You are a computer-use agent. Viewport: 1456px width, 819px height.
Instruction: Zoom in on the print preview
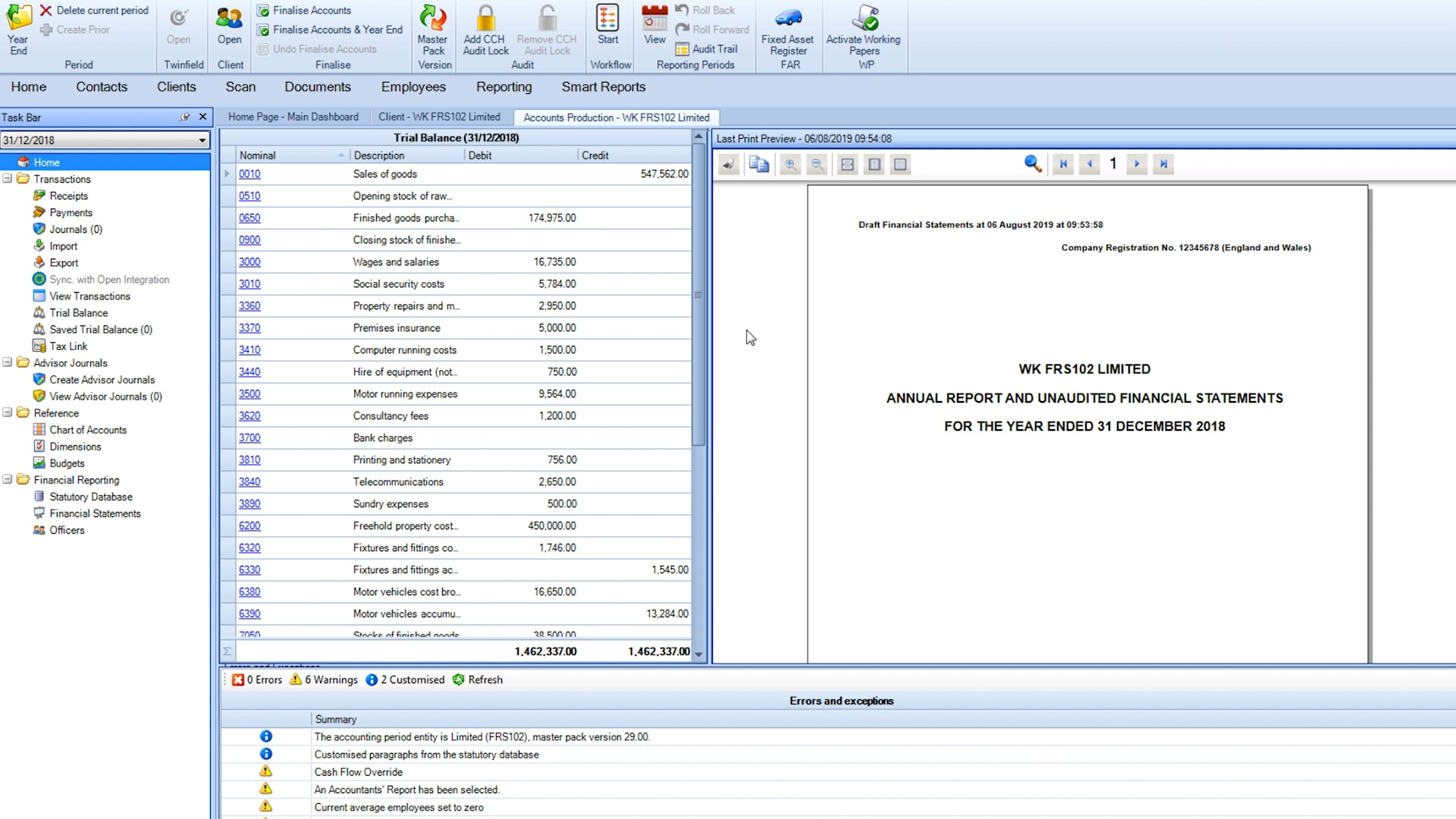click(790, 164)
